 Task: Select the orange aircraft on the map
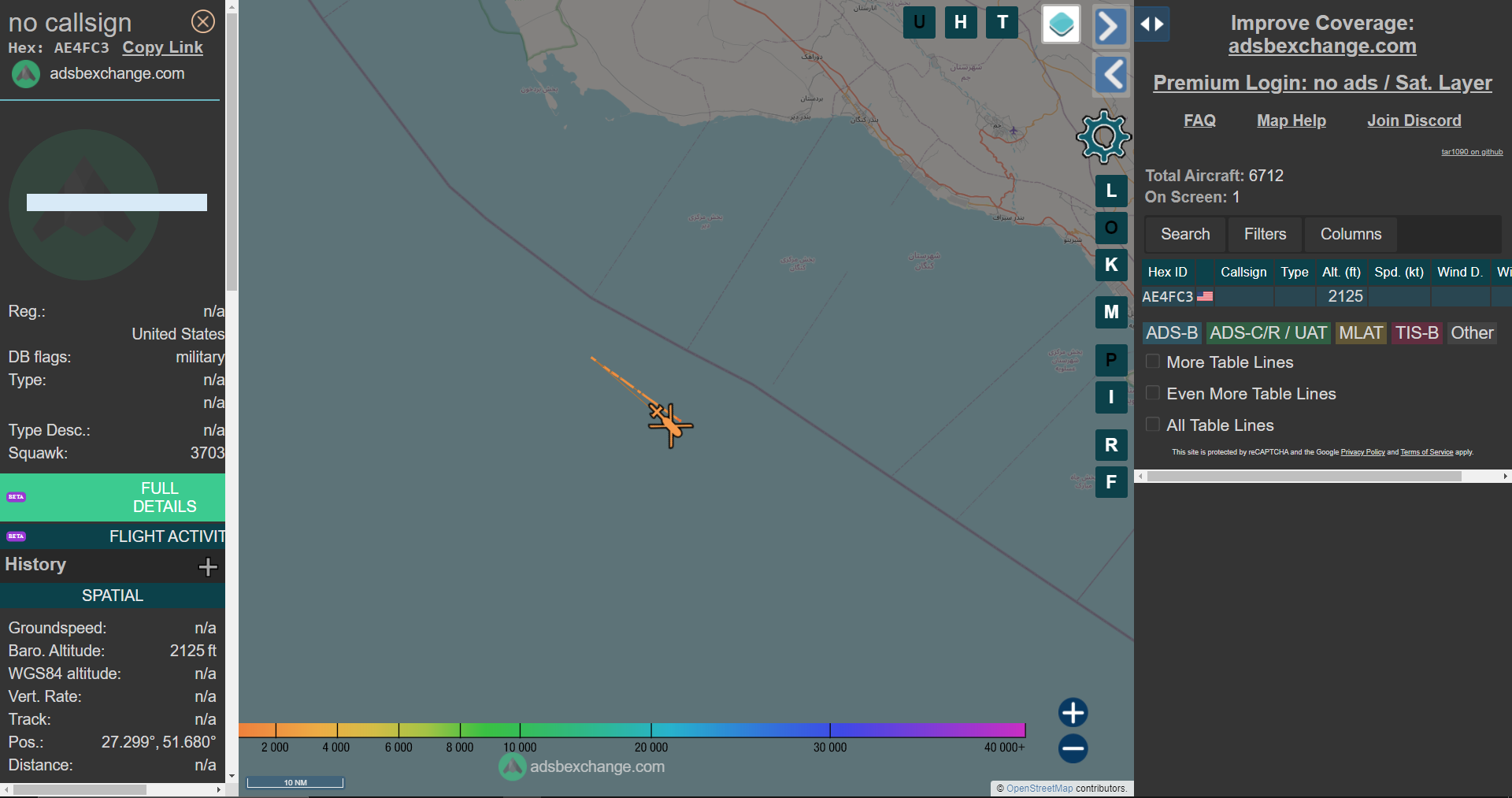click(670, 425)
